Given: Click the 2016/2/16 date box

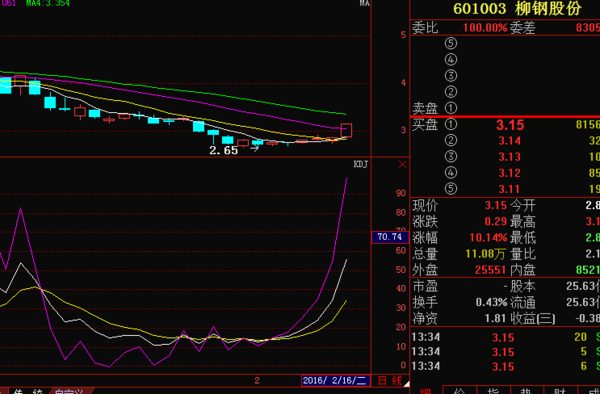Looking at the screenshot, I should click(336, 381).
